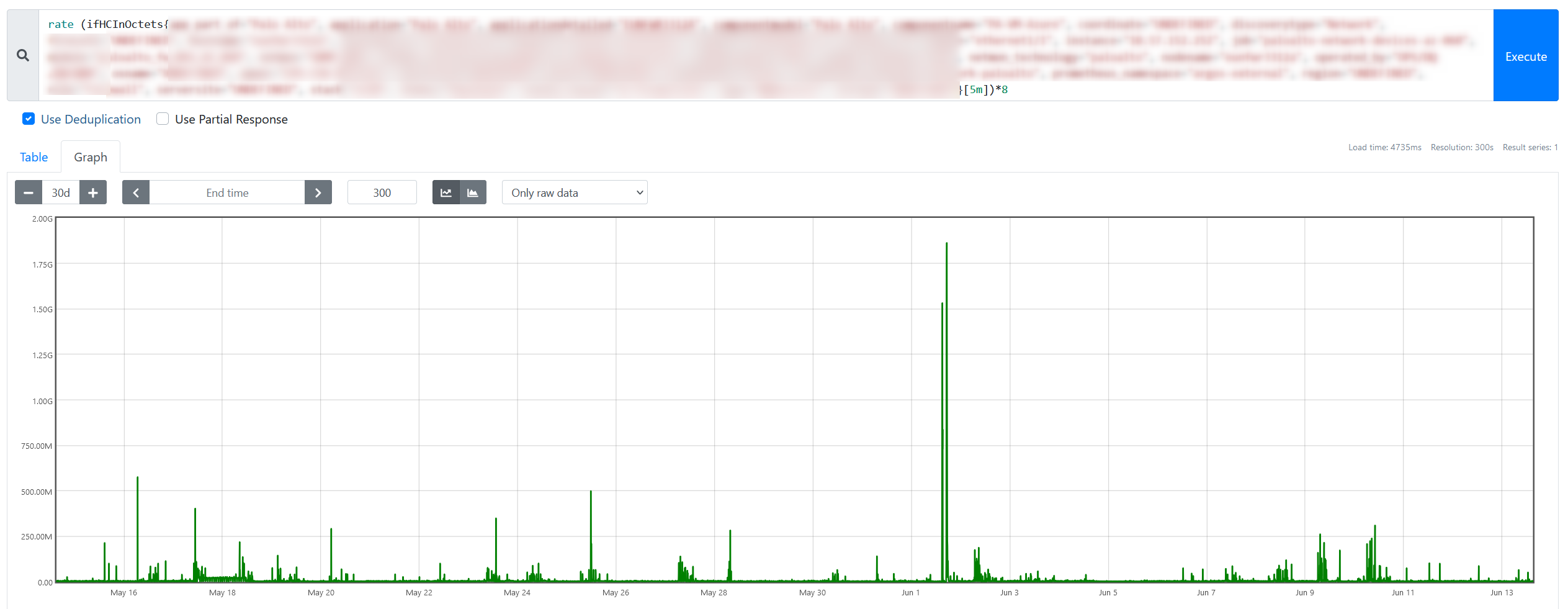
Task: Click the 2.00G y-axis label
Action: pyautogui.click(x=42, y=219)
